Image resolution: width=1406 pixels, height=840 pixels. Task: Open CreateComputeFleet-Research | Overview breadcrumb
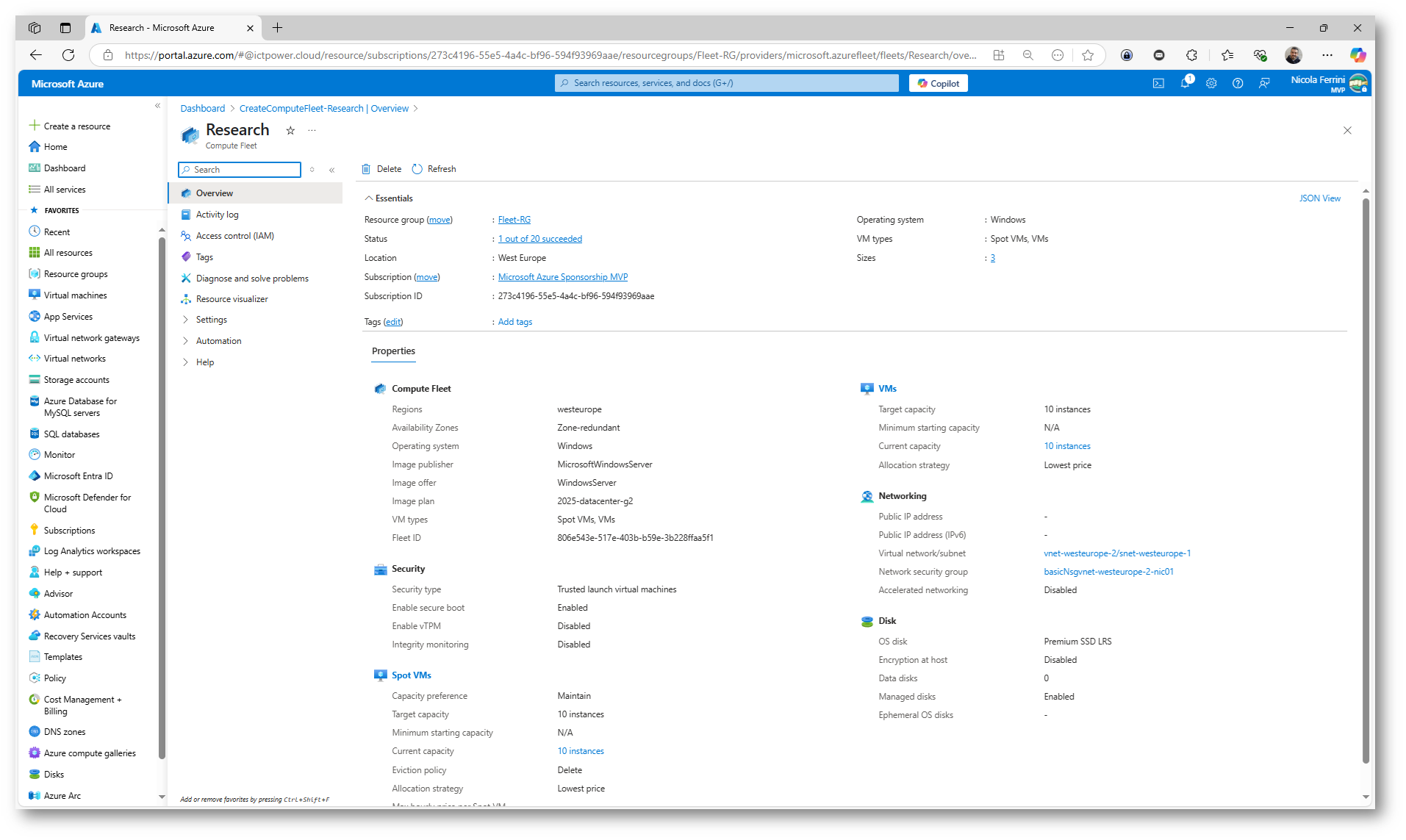coord(323,109)
